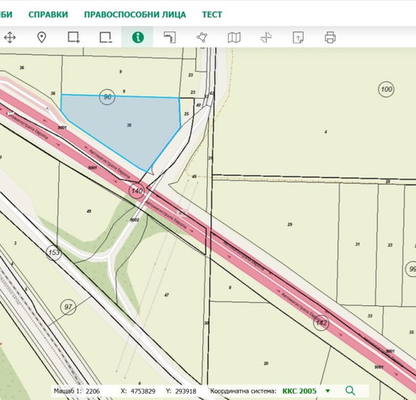Viewport: 416px width, 400px height.
Task: Open the СПРАВКИ menu
Action: tap(48, 15)
